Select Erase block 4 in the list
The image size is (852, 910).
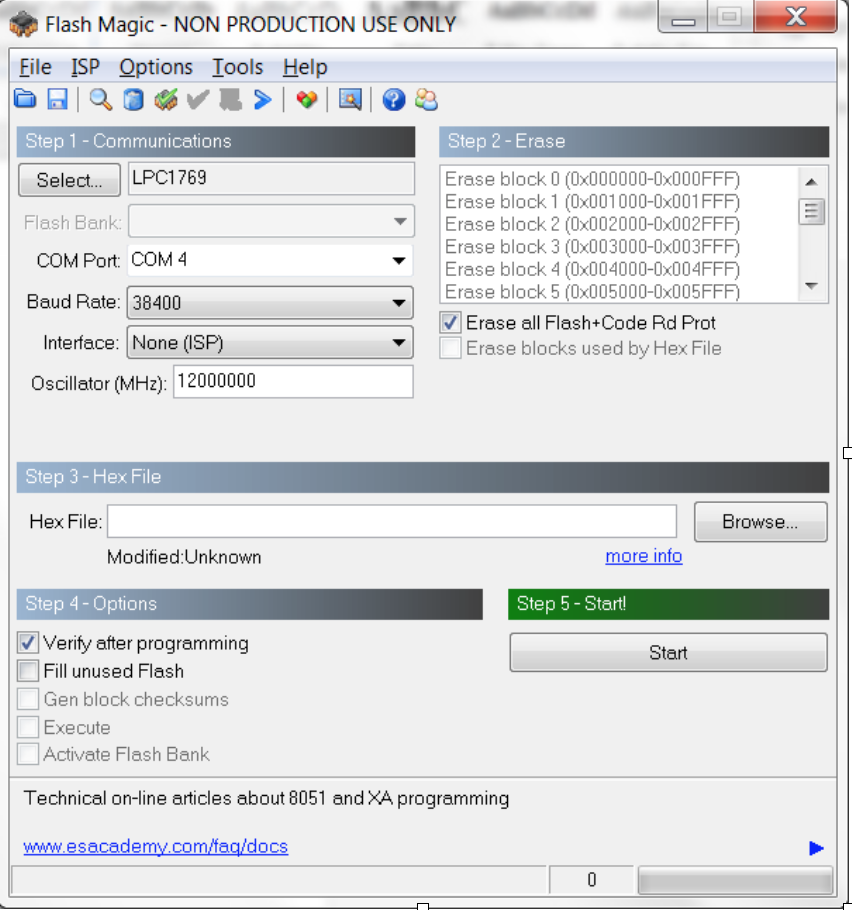(x=592, y=270)
